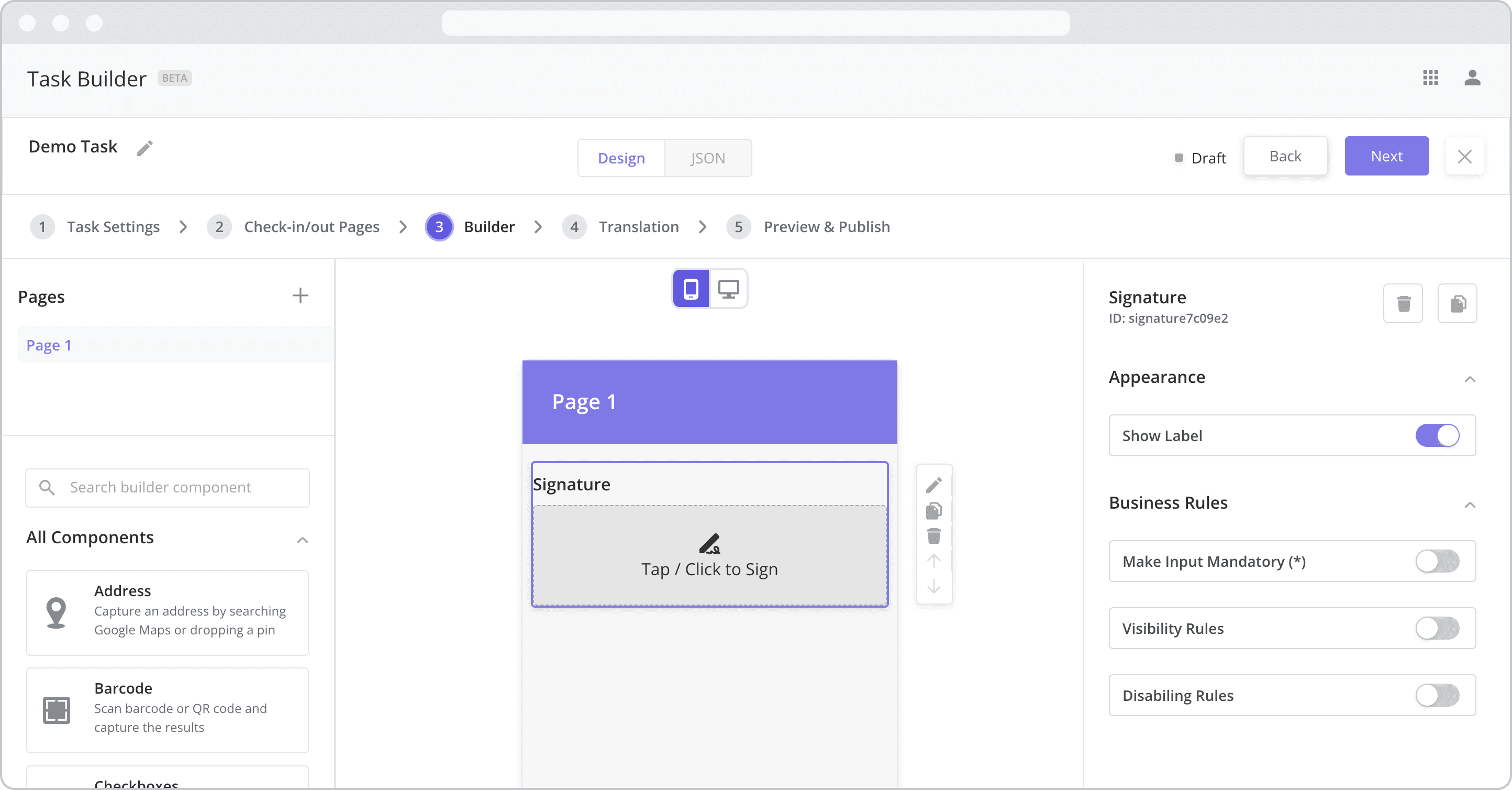Select the Address pin icon
1512x790 pixels.
point(57,612)
